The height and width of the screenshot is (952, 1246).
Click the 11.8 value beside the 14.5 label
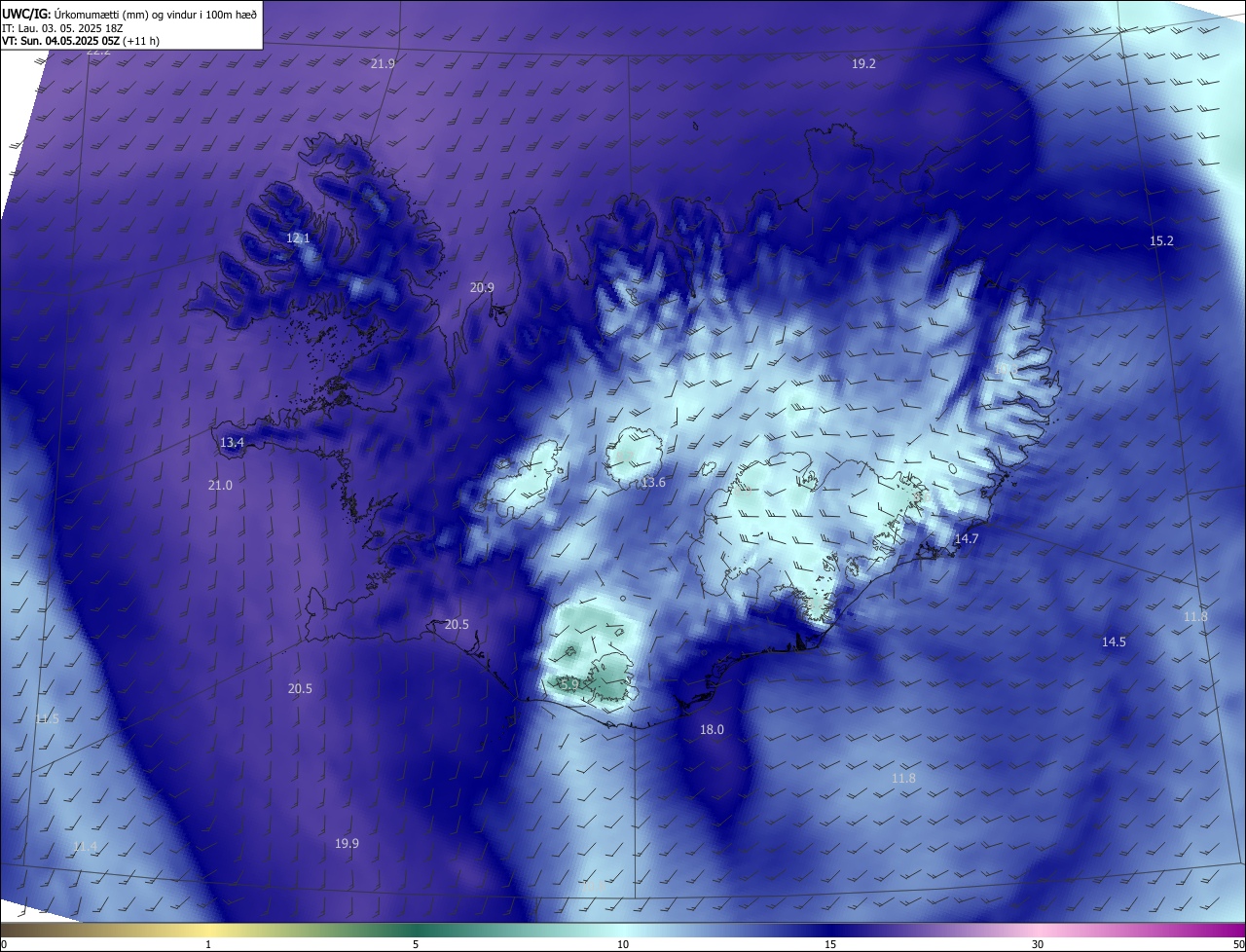1195,616
